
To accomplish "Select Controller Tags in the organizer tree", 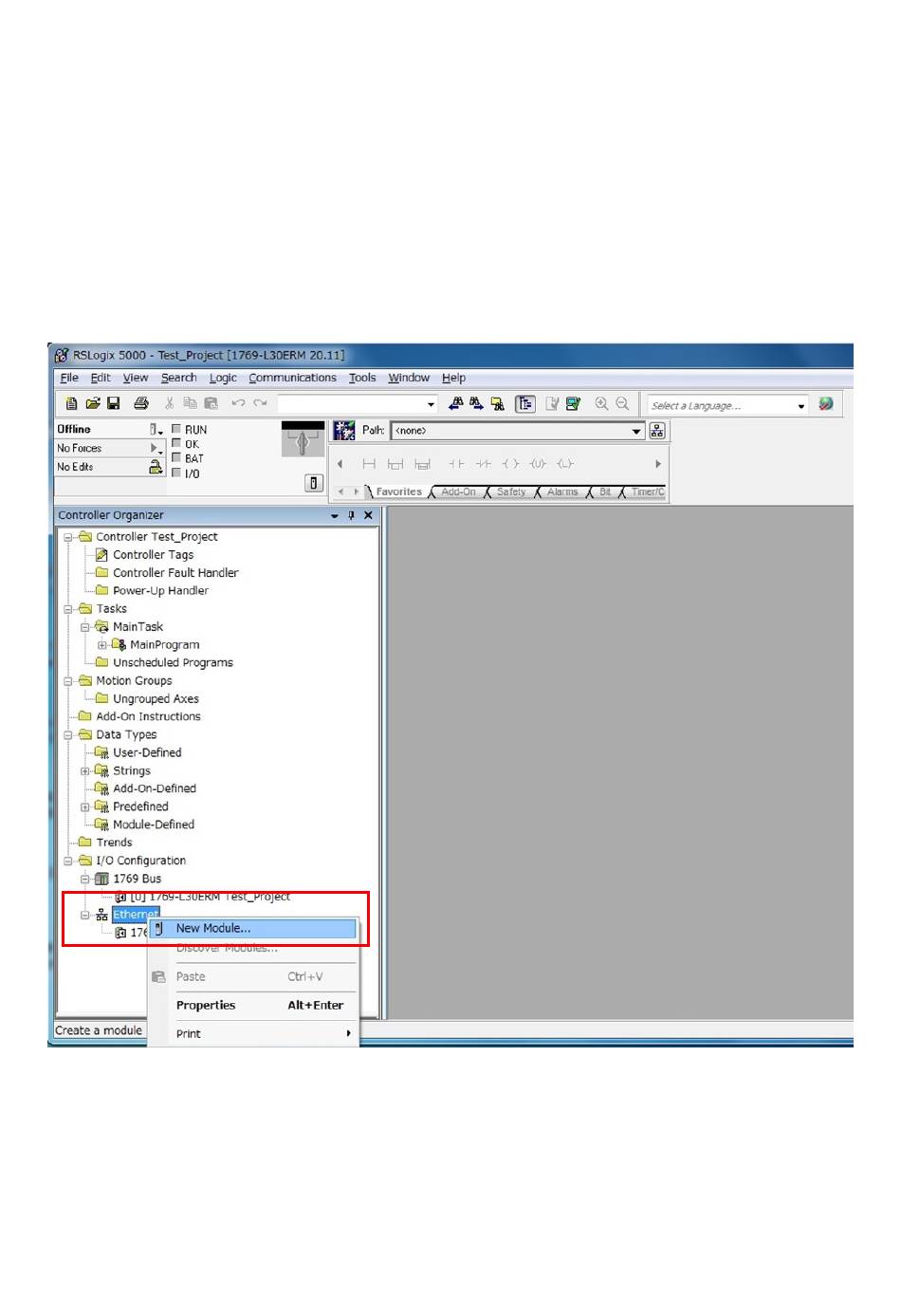I will tap(153, 555).
